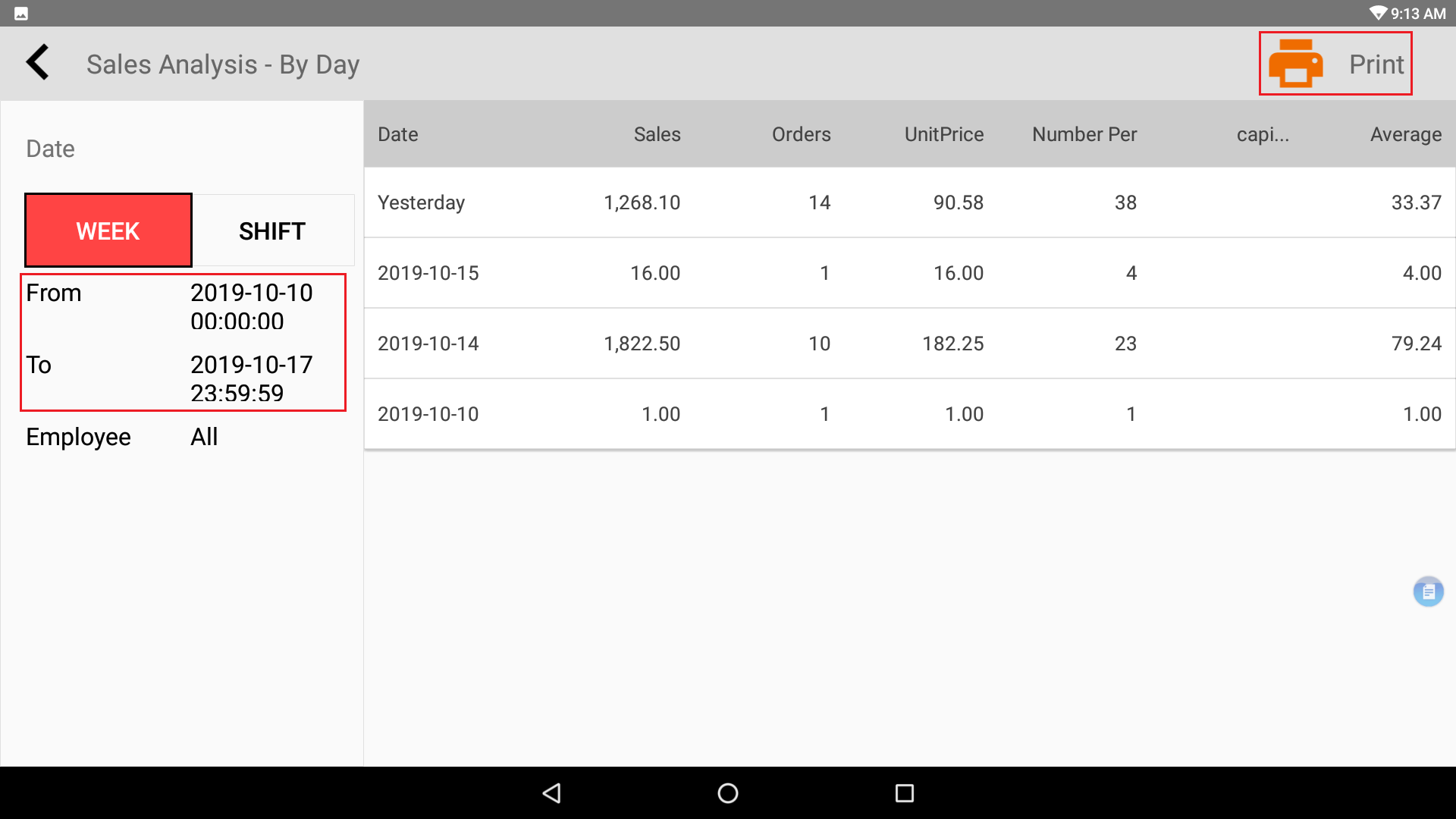The width and height of the screenshot is (1456, 819).
Task: Click the orange printer icon
Action: 1295,64
